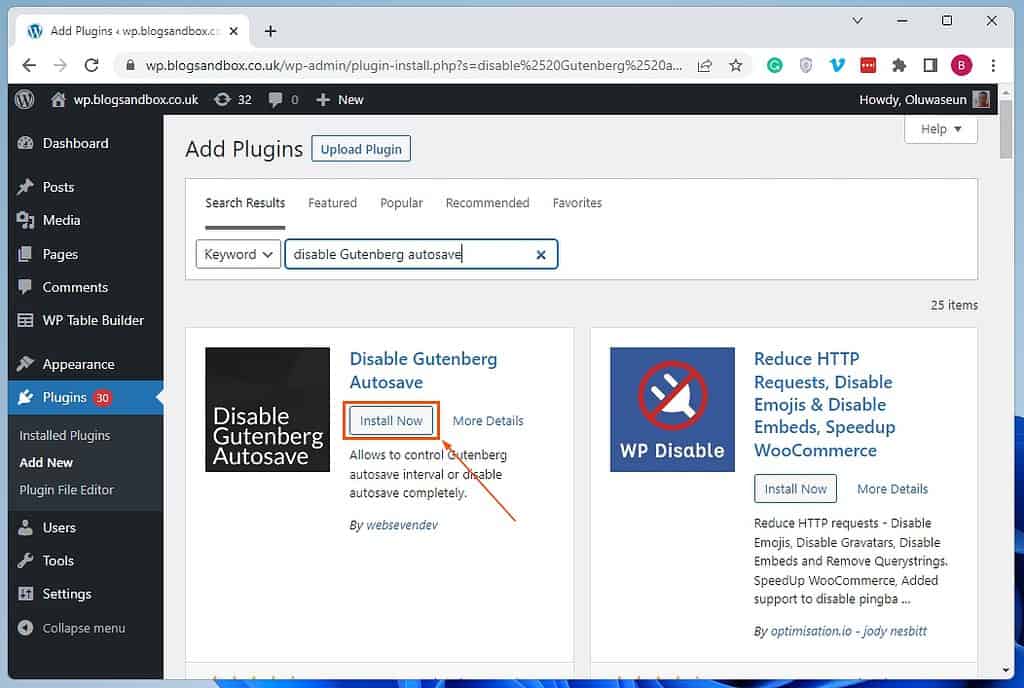
Task: Open Plugins in the sidebar
Action: [86, 398]
